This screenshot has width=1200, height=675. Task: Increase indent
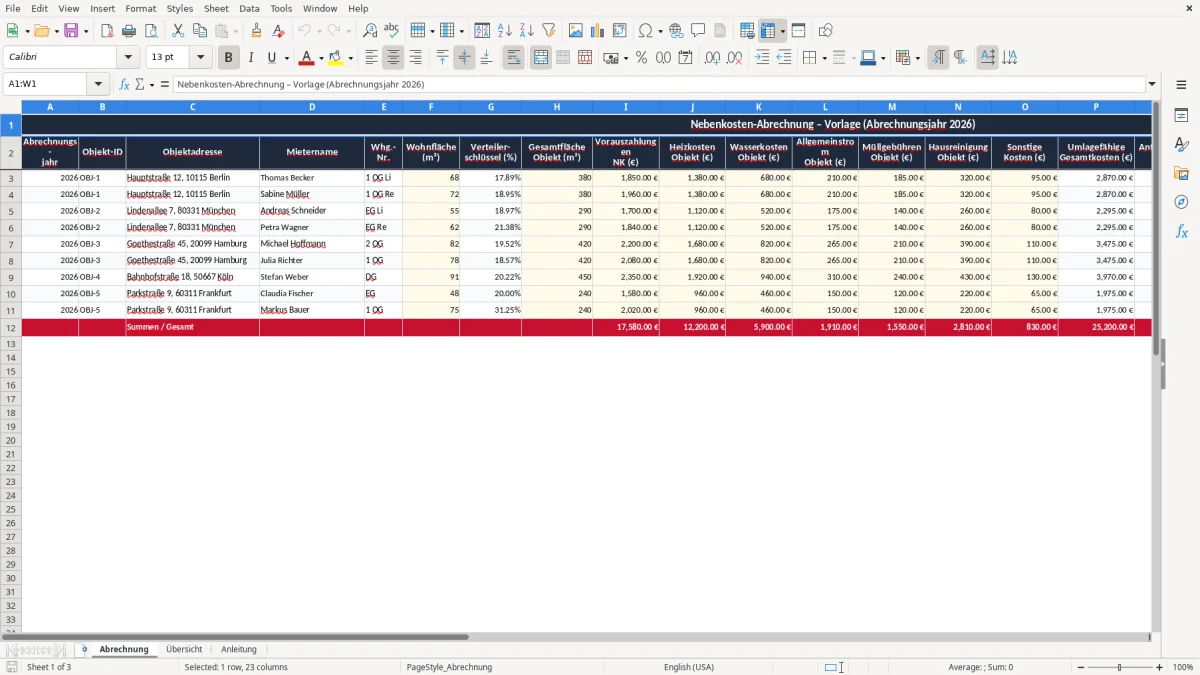[762, 58]
